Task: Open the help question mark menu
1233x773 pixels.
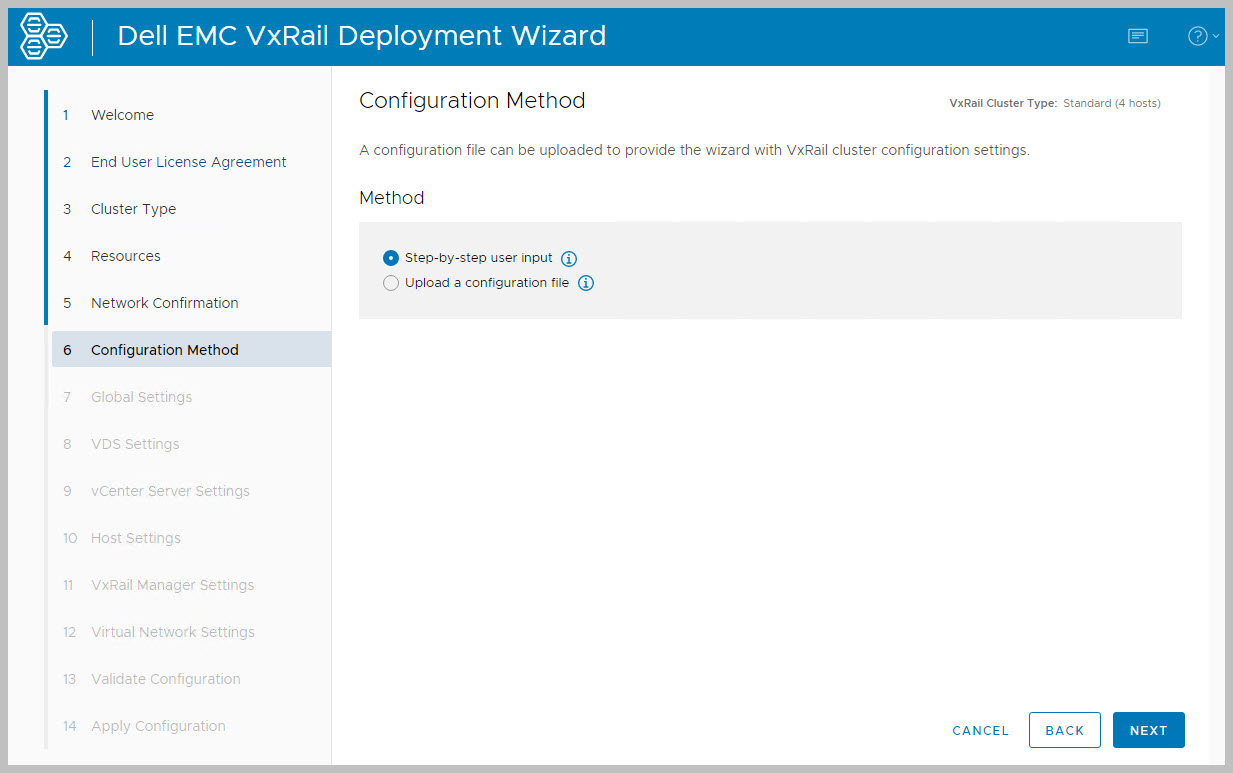Action: 1201,36
